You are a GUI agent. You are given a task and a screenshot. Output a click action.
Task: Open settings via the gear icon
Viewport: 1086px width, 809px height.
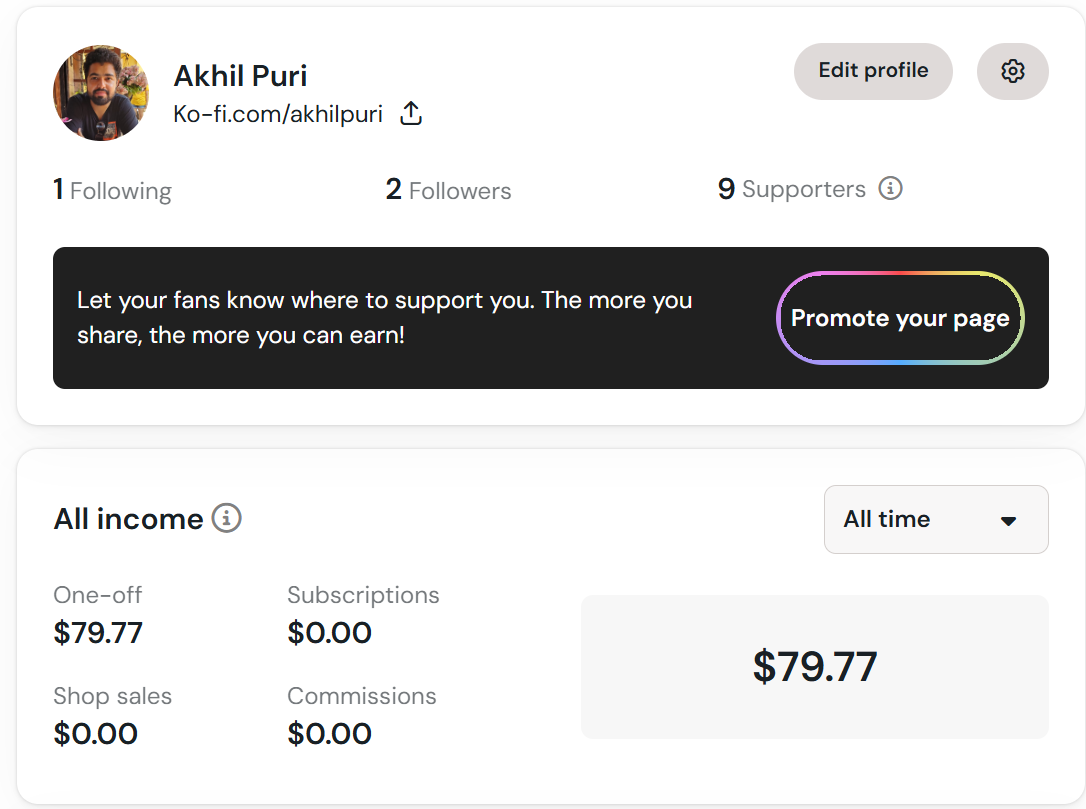(x=1013, y=71)
